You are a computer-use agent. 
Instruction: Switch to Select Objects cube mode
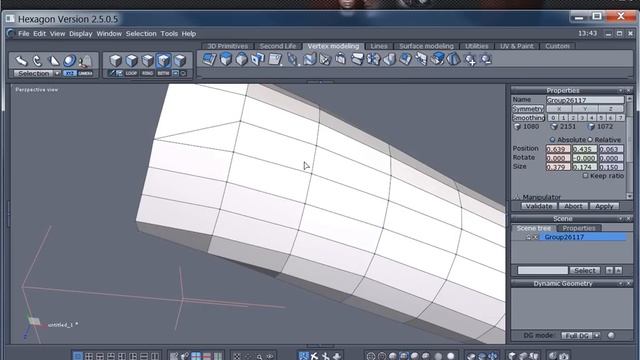(116, 61)
